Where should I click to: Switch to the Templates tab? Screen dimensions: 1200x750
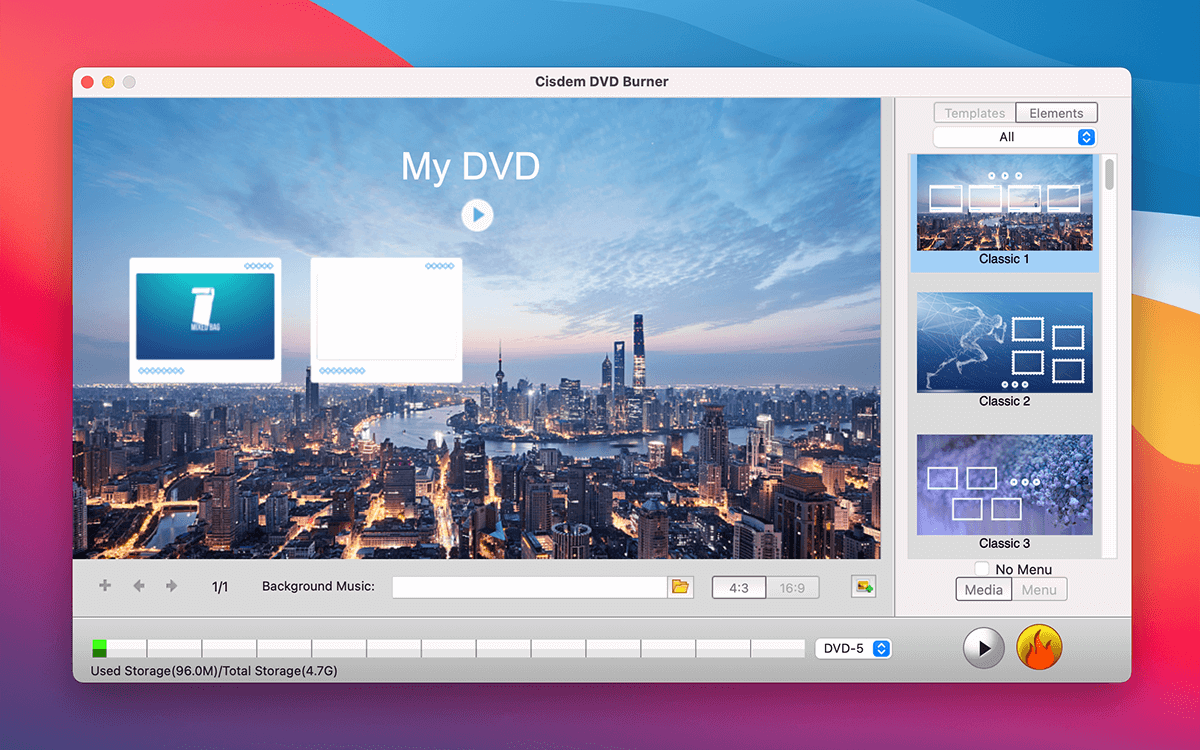(x=975, y=113)
